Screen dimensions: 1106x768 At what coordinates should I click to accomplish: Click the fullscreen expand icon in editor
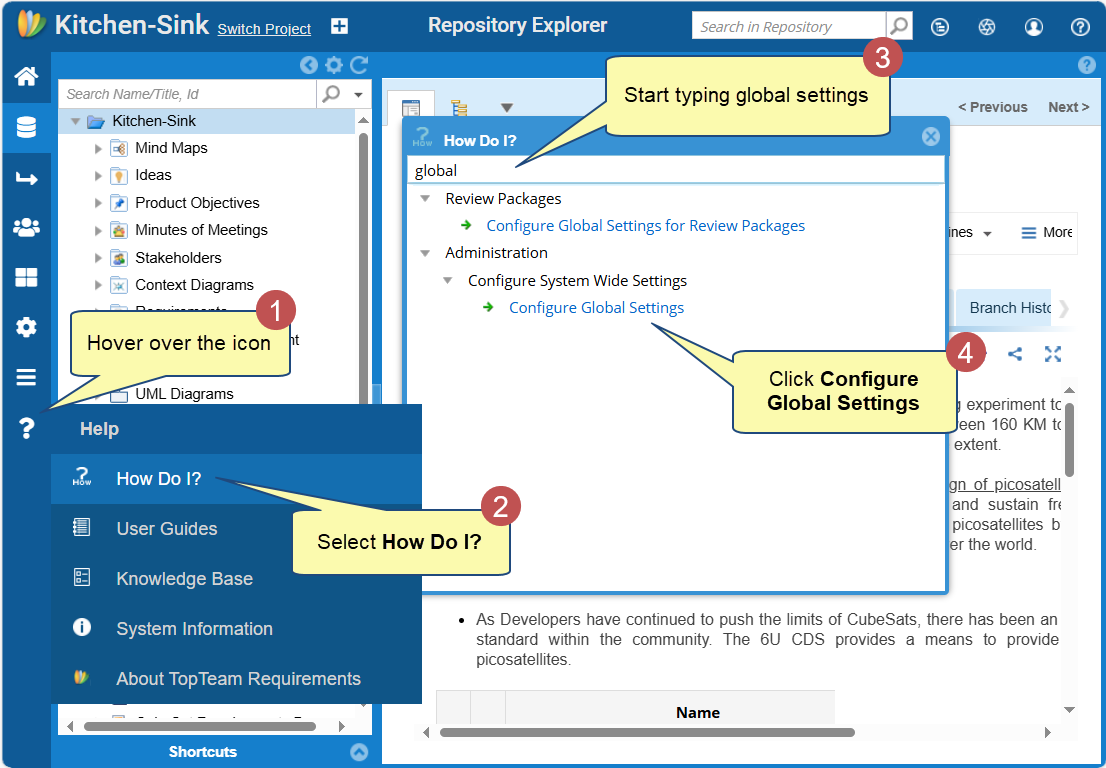coord(1052,354)
